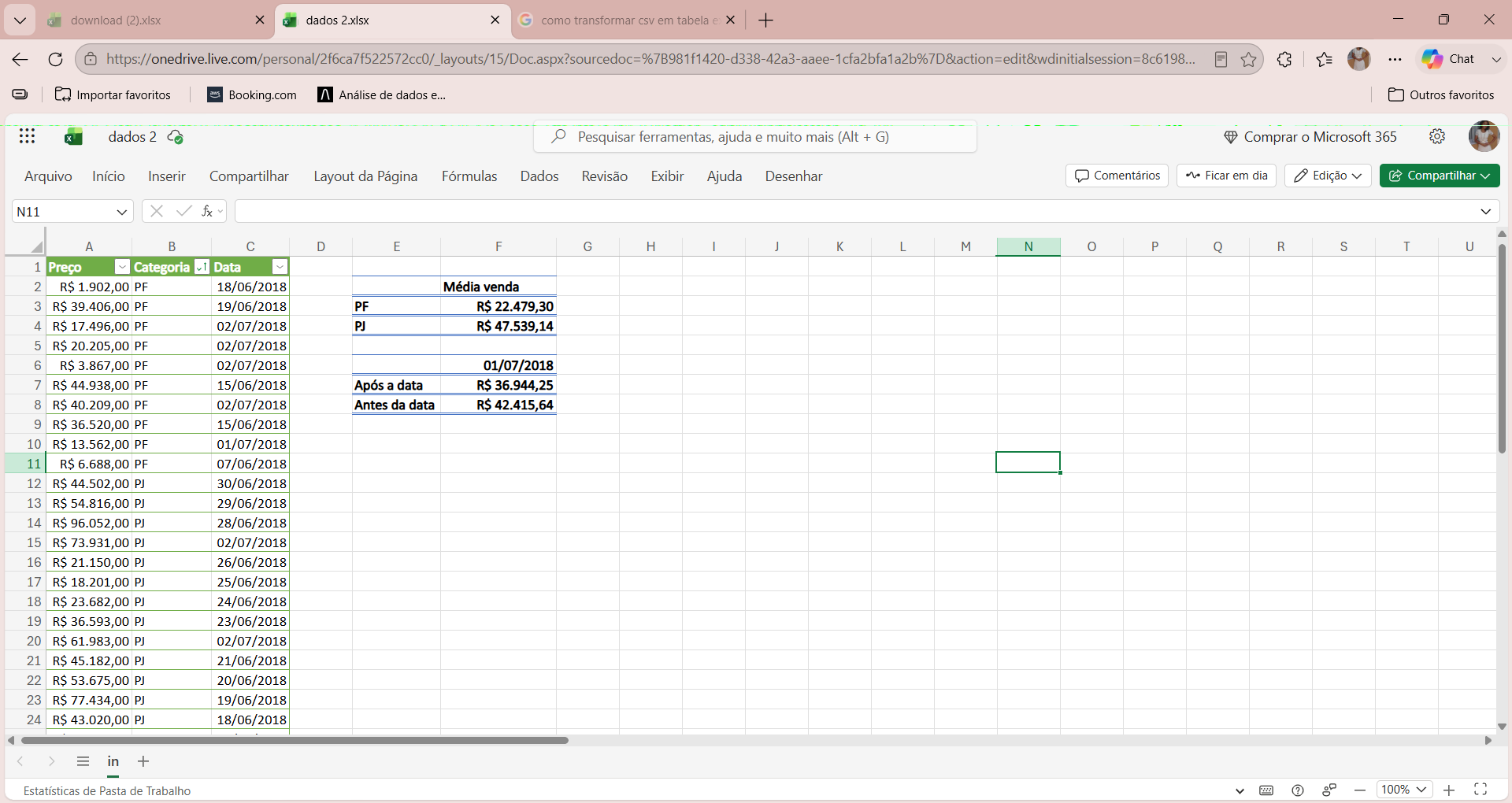Click the browser extensions puzzle icon
This screenshot has height=803, width=1512.
[x=1284, y=59]
